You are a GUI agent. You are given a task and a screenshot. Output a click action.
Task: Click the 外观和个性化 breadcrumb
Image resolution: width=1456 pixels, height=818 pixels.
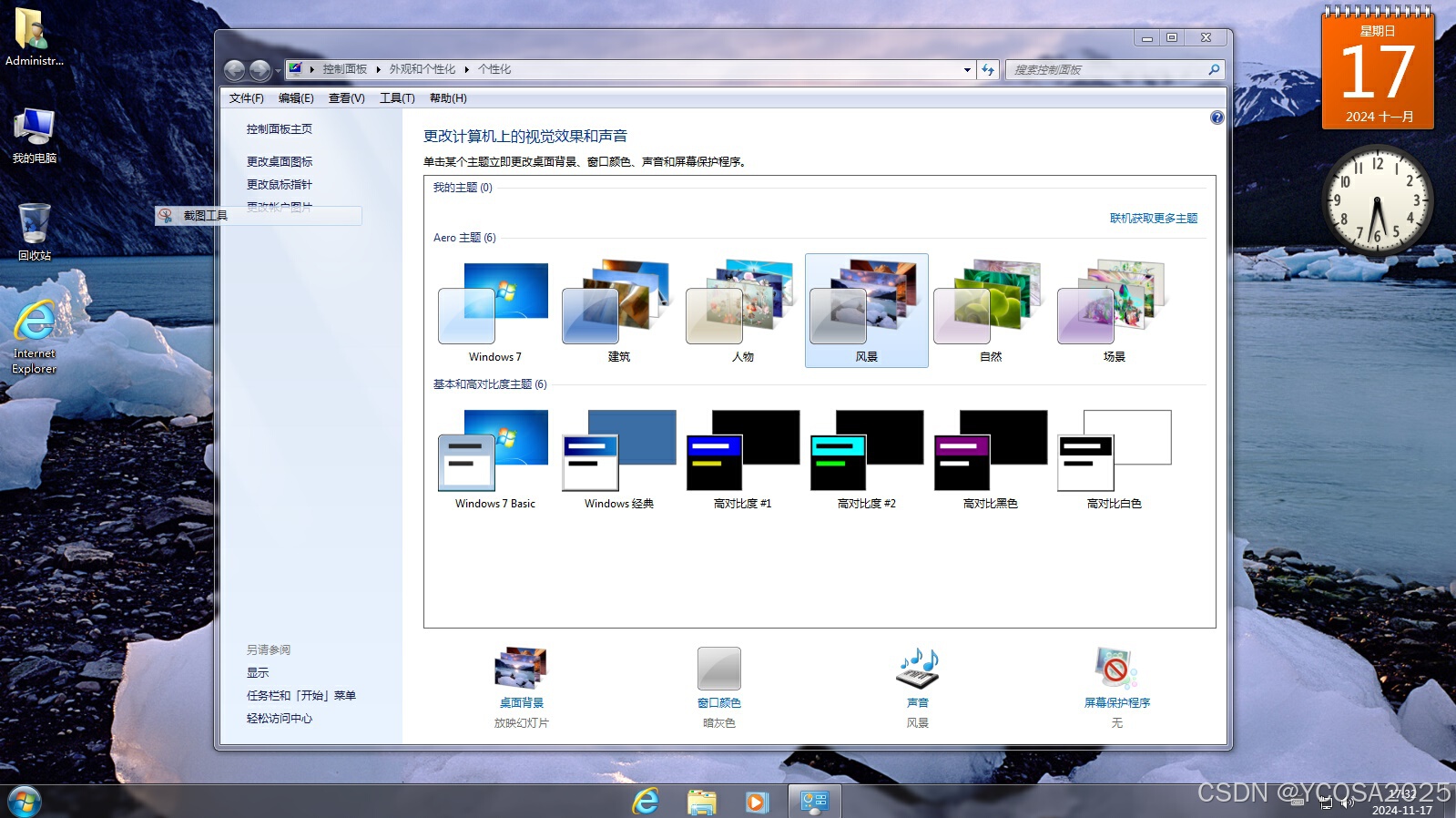(423, 69)
